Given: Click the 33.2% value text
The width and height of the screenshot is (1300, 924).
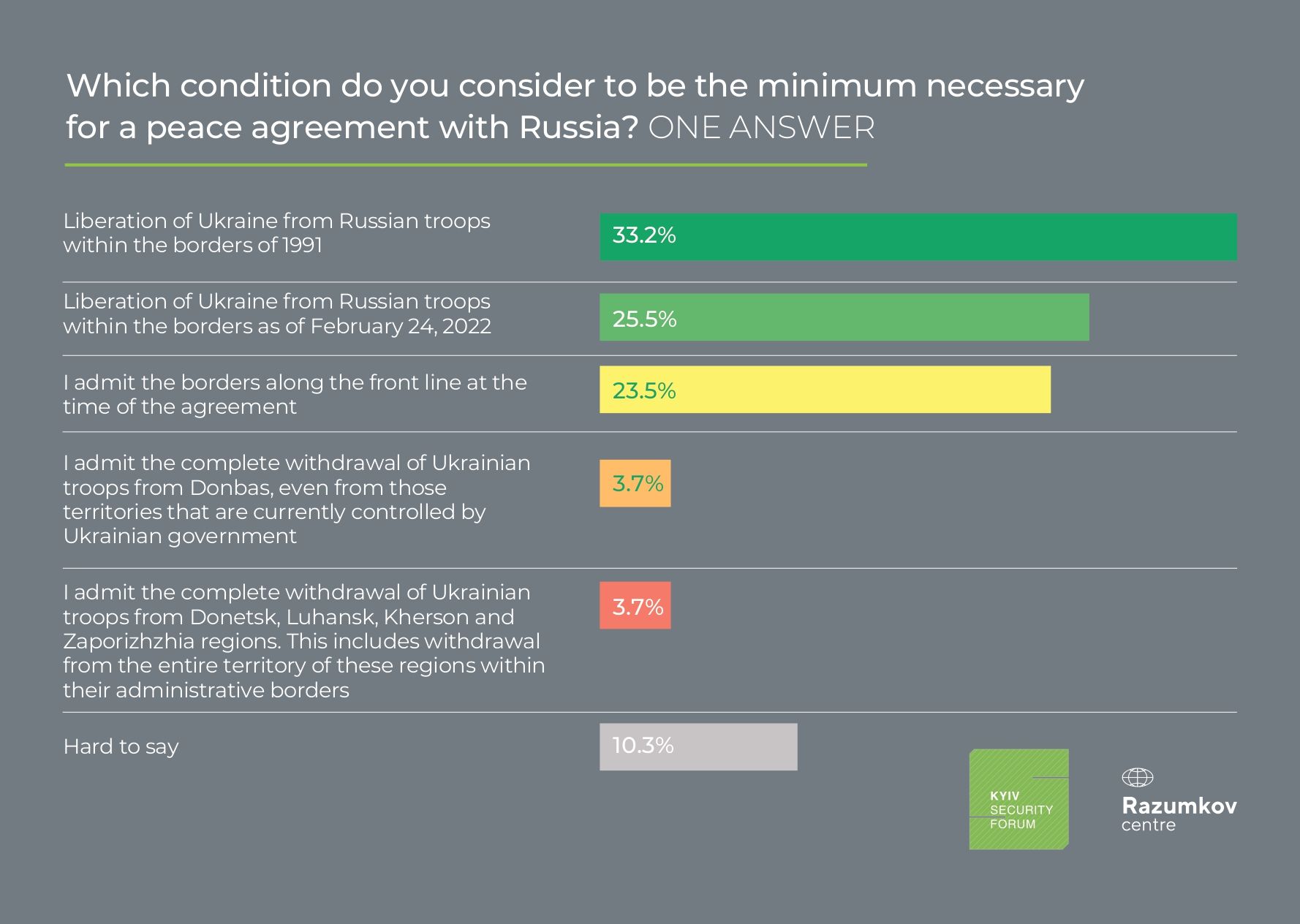Looking at the screenshot, I should 644,235.
